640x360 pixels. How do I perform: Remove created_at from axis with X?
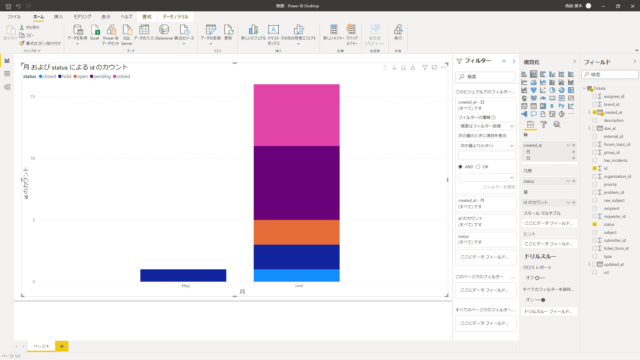coord(573,145)
